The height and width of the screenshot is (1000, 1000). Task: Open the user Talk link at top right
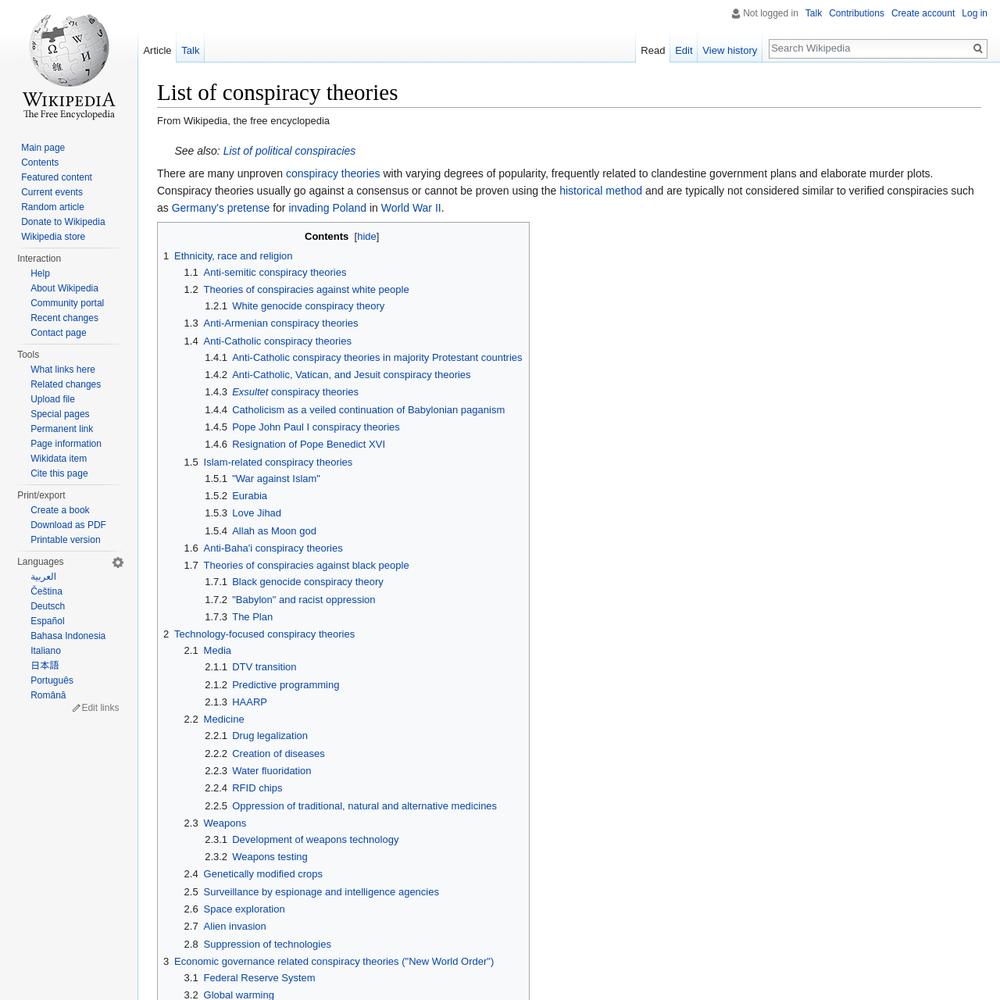(x=813, y=13)
